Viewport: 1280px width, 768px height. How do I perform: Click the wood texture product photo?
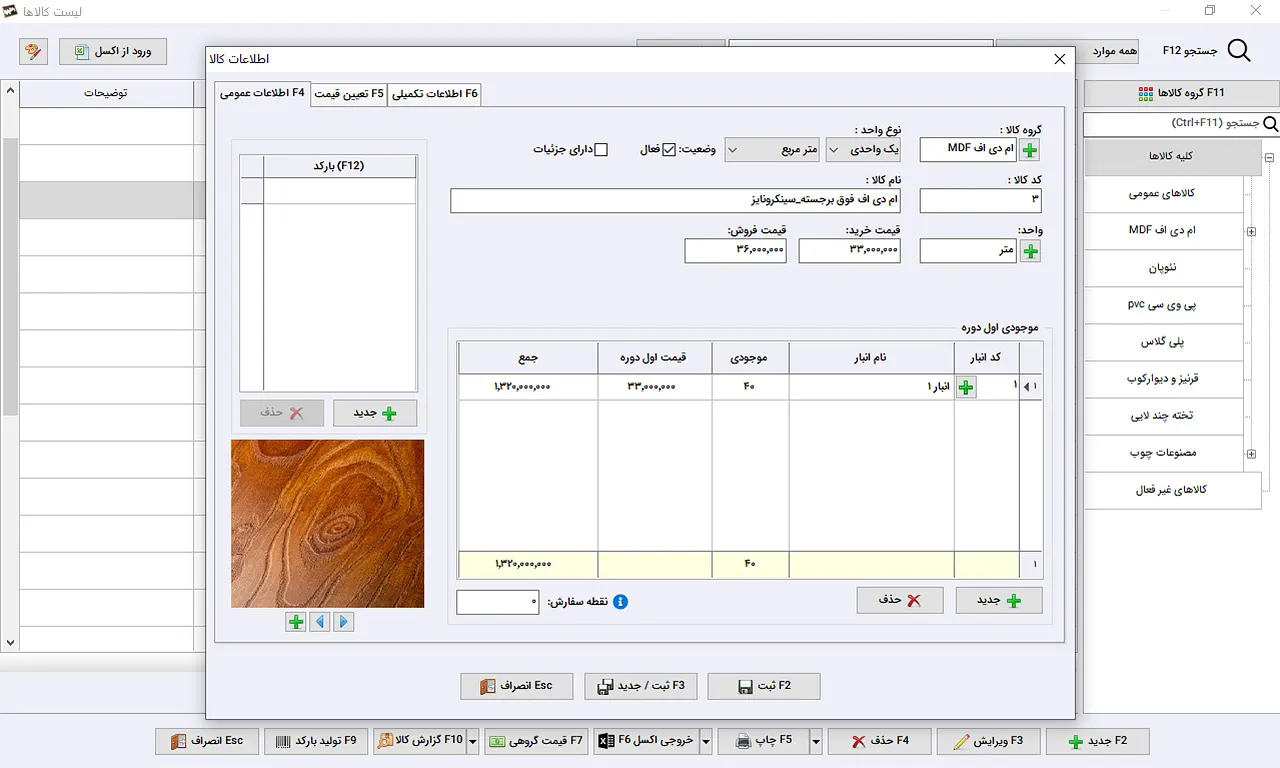[327, 524]
